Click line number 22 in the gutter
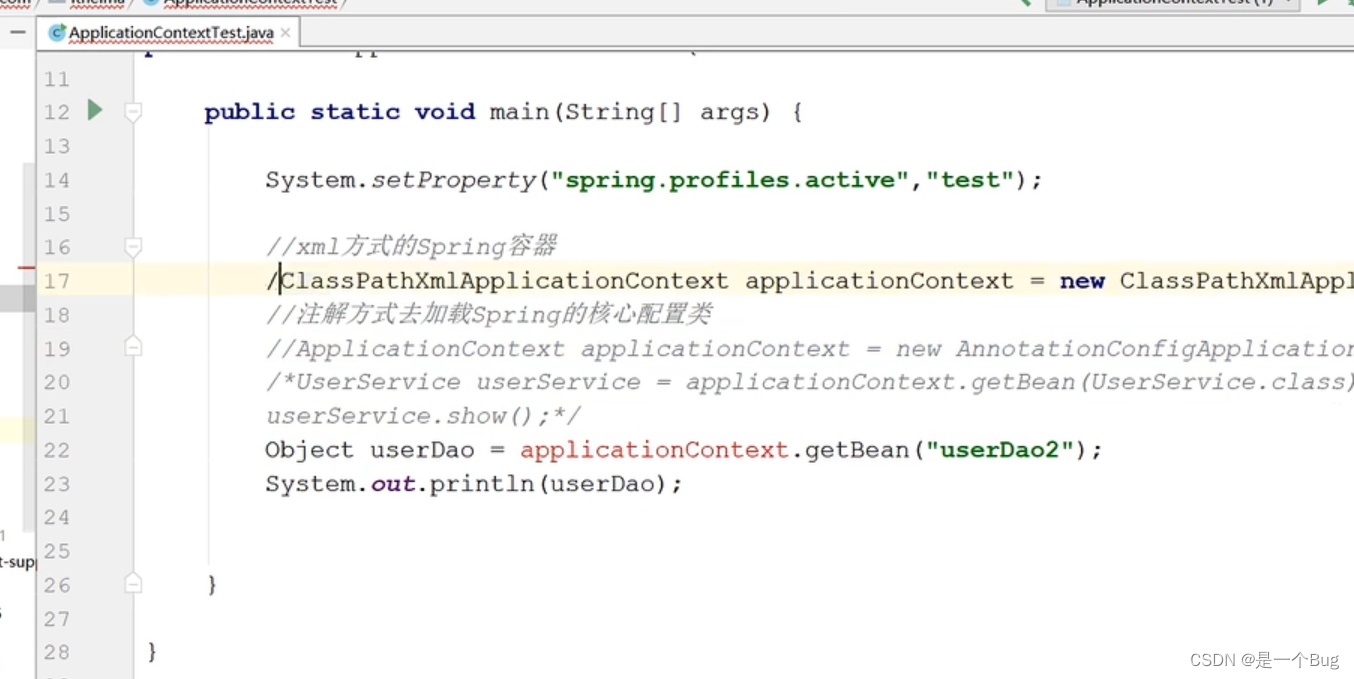 57,450
